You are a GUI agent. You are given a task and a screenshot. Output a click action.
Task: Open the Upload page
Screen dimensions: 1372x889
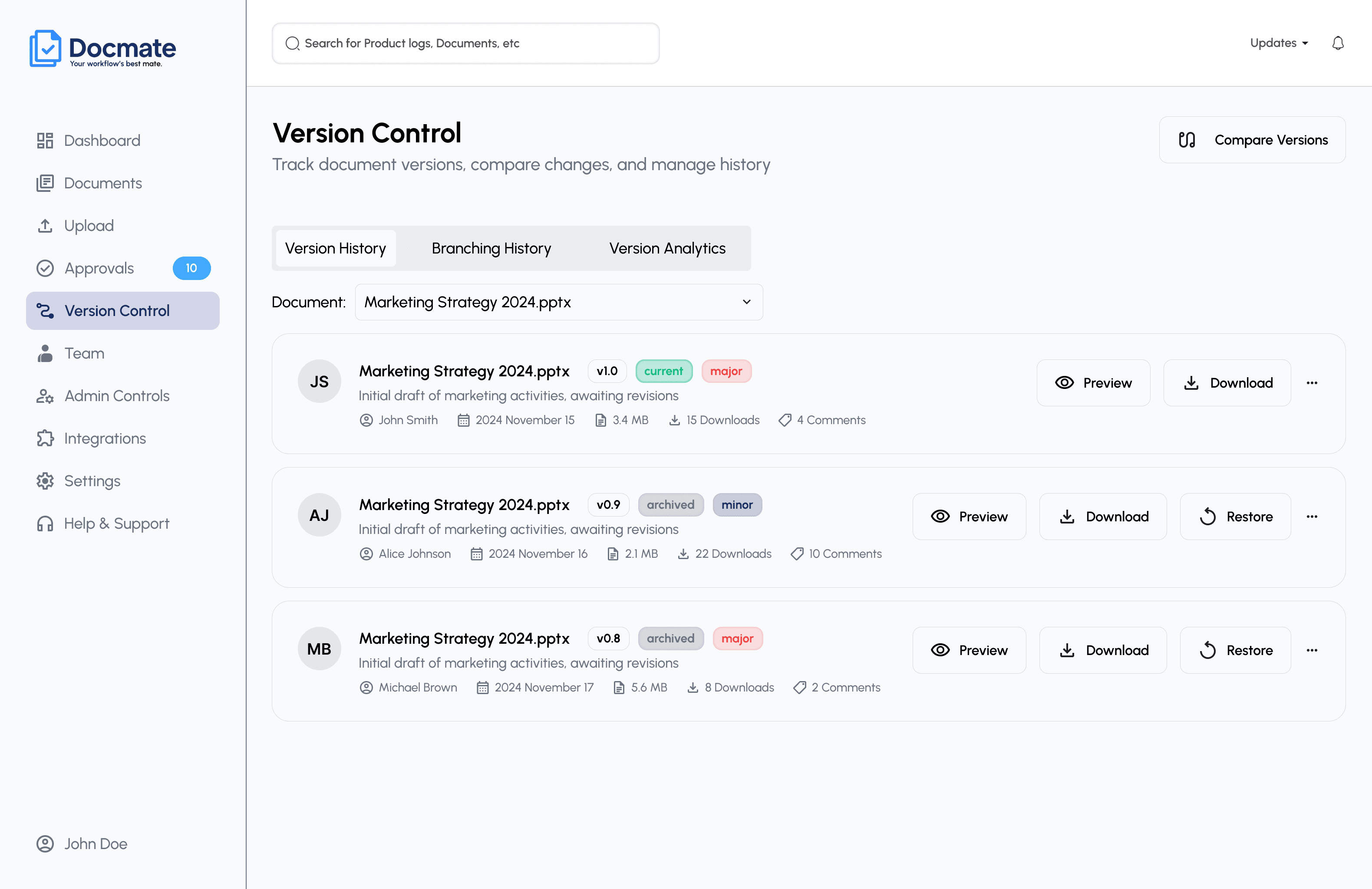(123, 225)
